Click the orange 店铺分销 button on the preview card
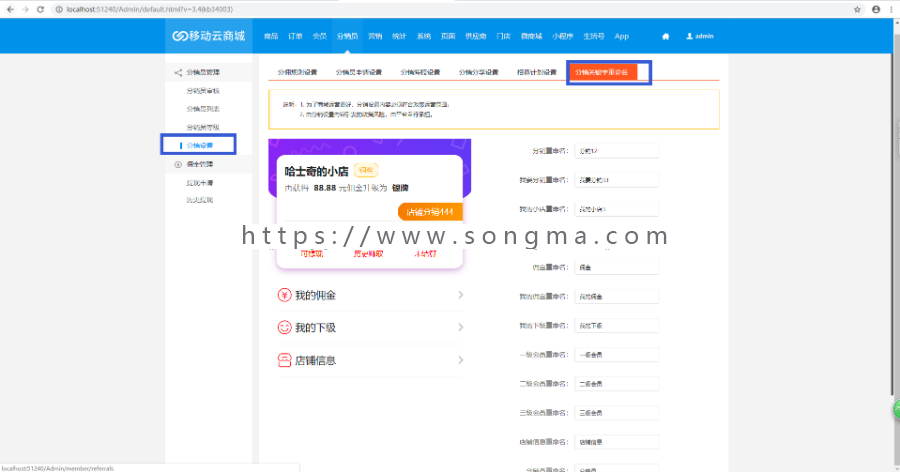The image size is (900, 472). (x=430, y=212)
